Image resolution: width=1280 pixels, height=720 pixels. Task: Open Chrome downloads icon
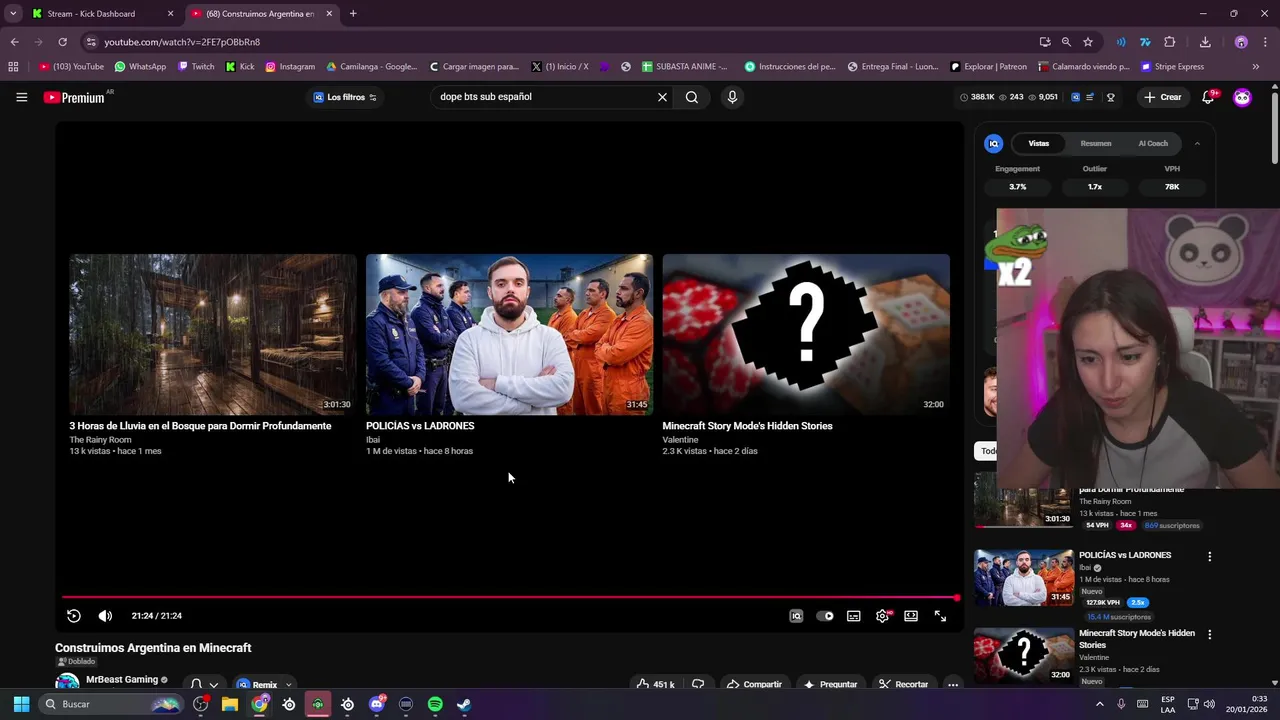1205,42
